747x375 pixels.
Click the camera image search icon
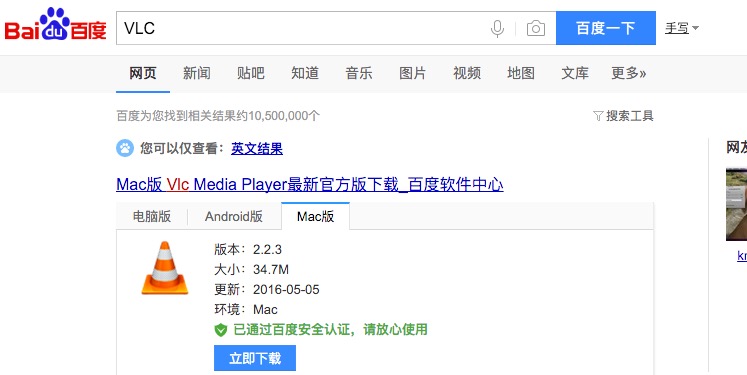[536, 29]
